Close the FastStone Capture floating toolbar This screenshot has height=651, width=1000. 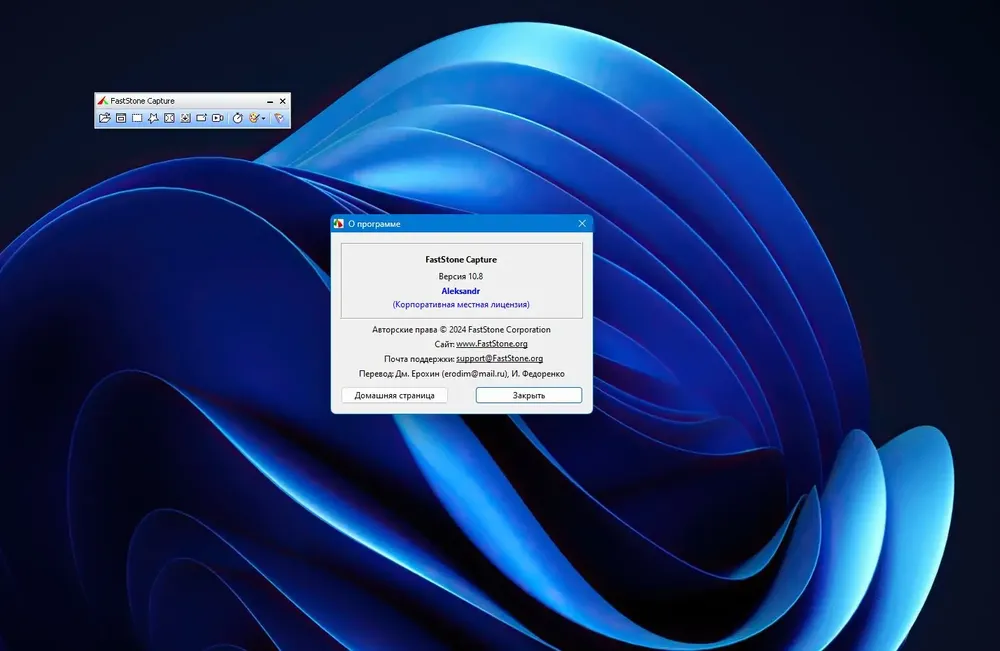click(x=283, y=101)
